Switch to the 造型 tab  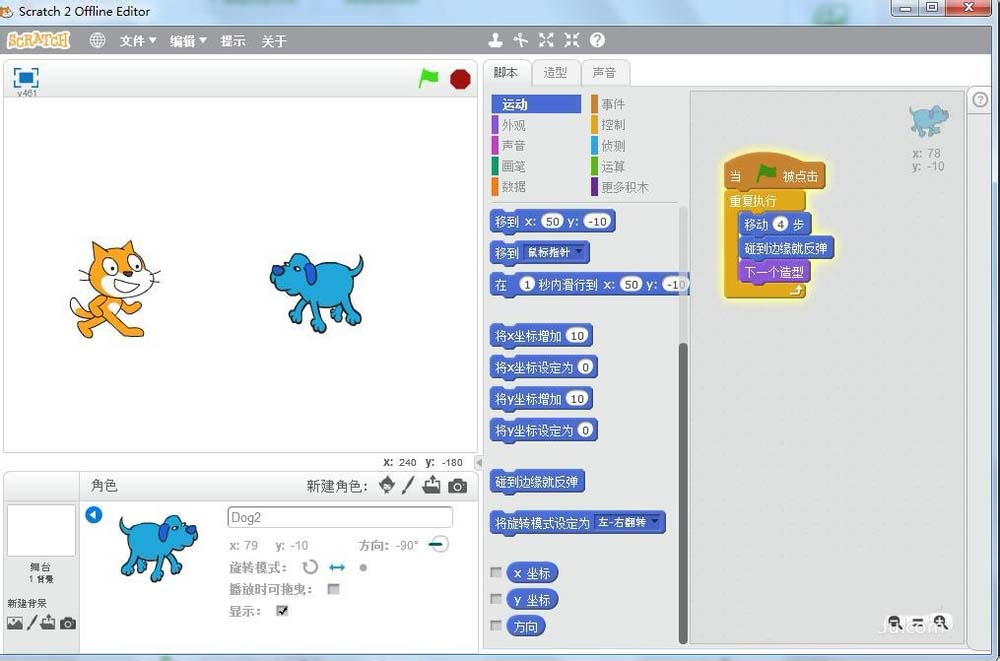[x=555, y=73]
